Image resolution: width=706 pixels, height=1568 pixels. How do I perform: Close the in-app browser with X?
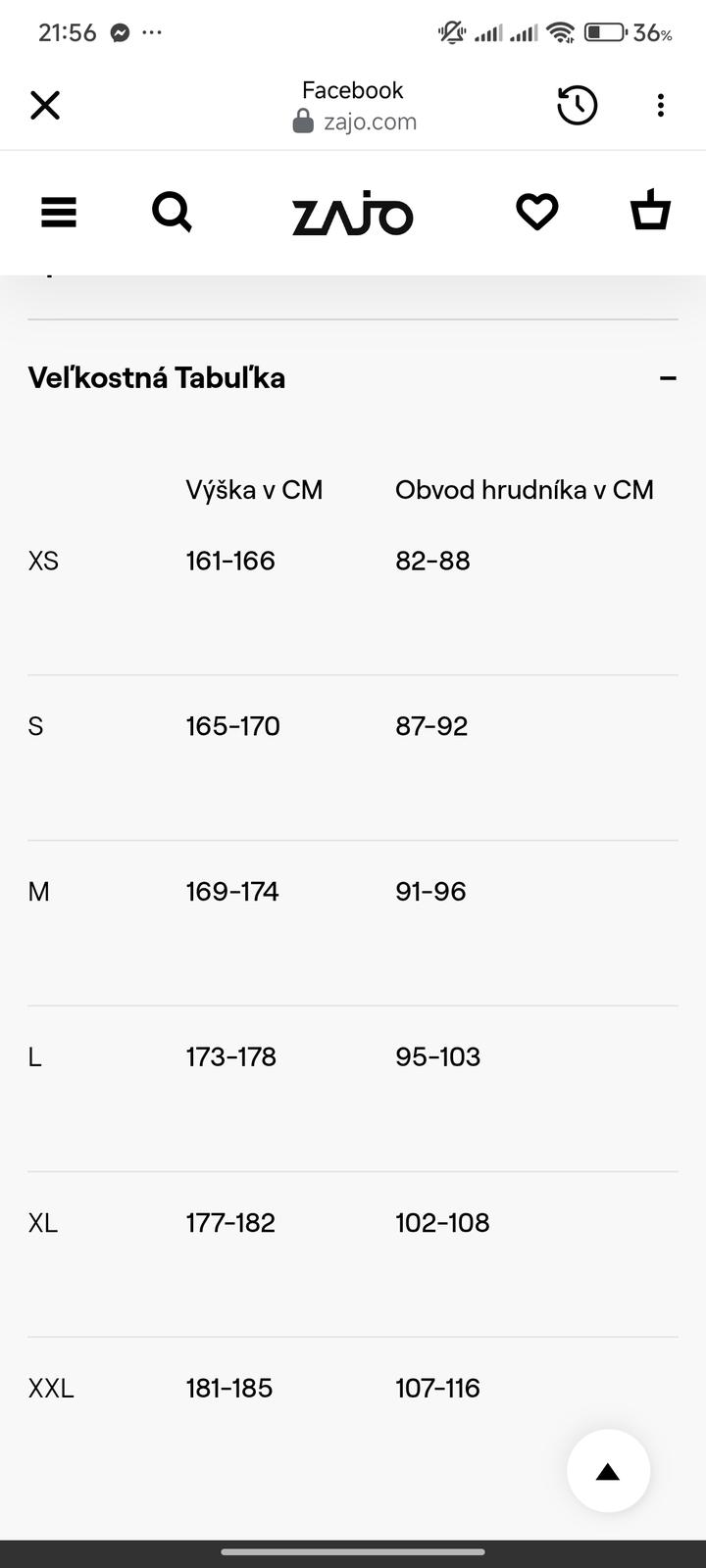tap(45, 105)
